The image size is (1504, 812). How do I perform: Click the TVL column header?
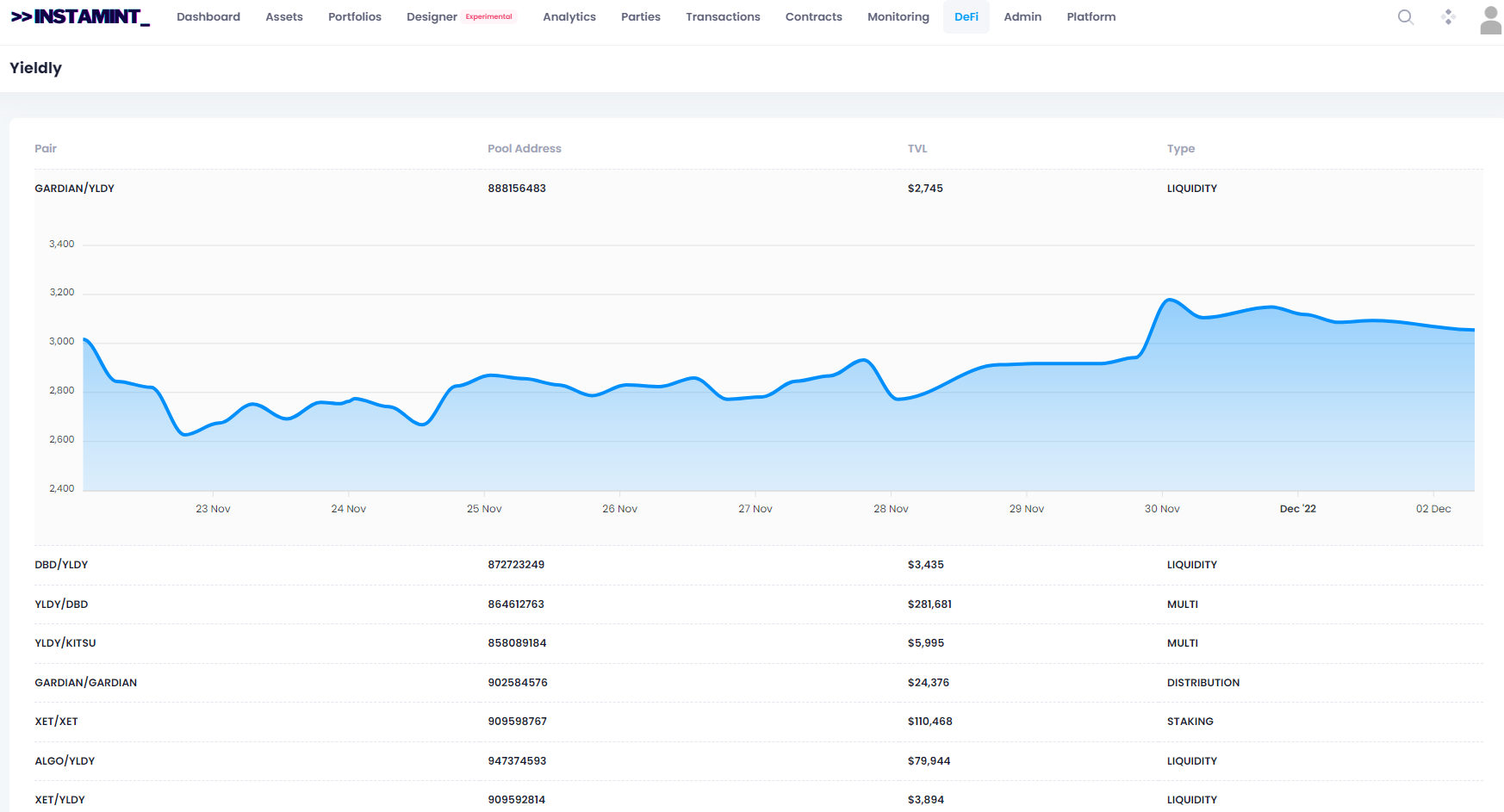[x=917, y=149]
